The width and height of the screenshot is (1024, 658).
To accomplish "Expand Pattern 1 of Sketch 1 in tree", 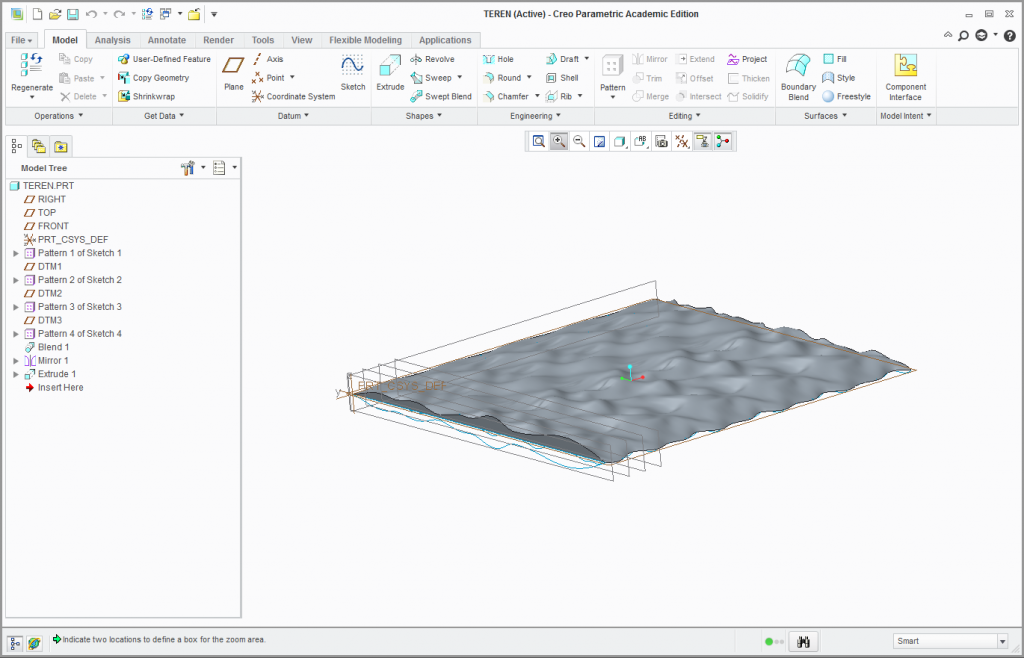I will [x=16, y=253].
